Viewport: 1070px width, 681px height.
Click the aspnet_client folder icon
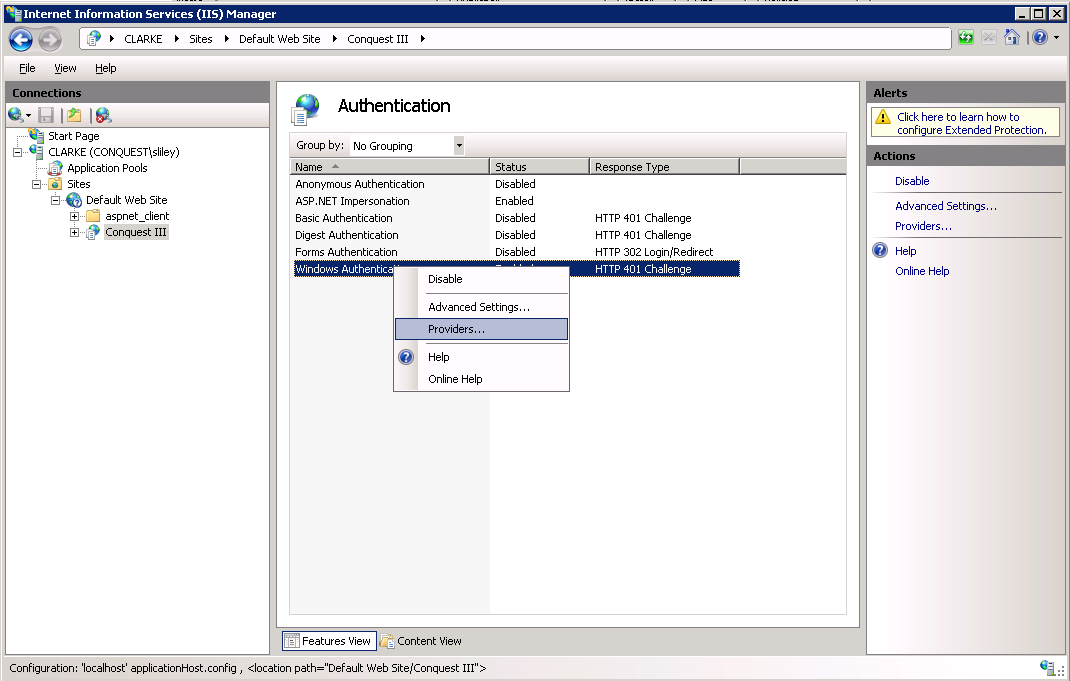pos(93,216)
